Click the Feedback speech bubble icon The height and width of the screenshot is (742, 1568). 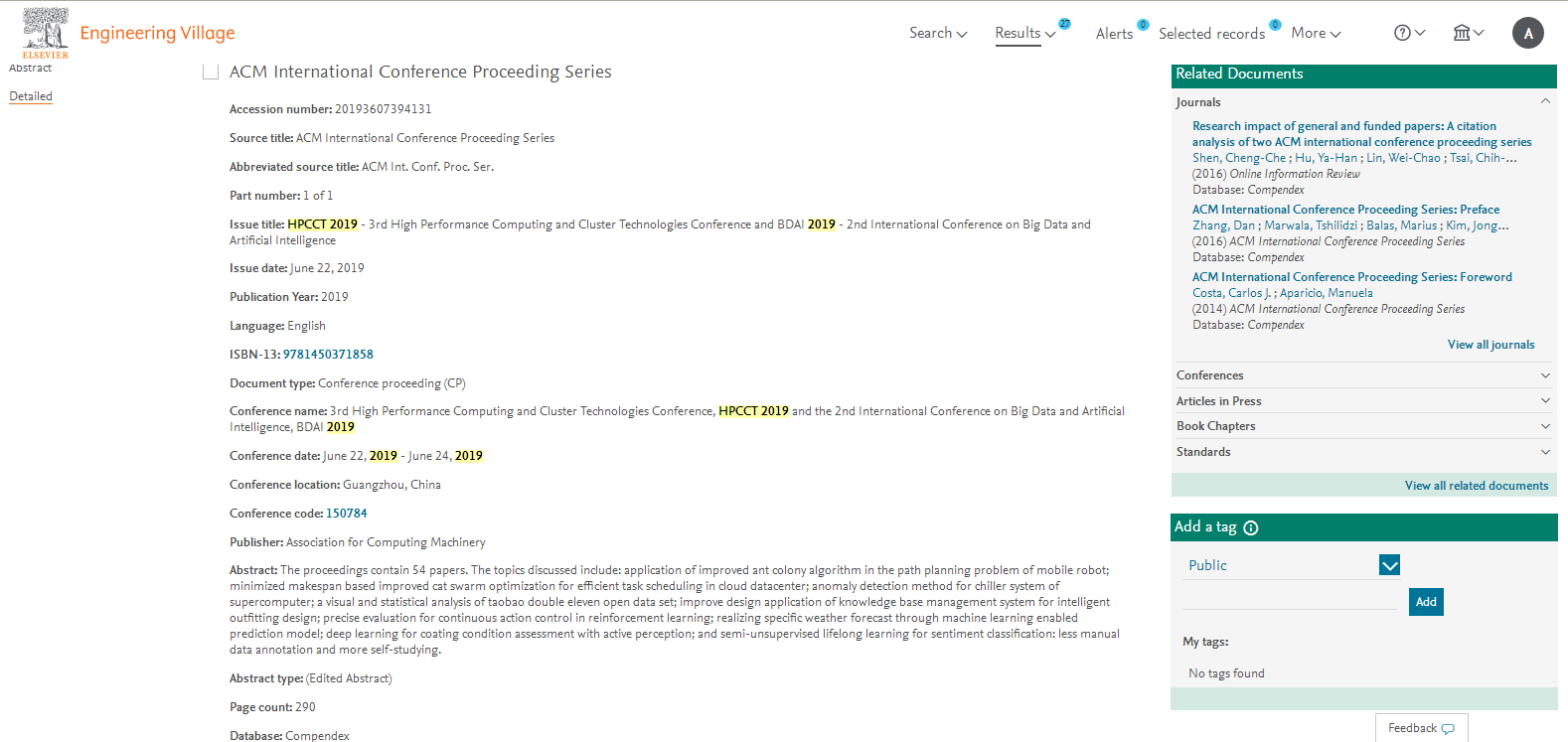pyautogui.click(x=1448, y=729)
